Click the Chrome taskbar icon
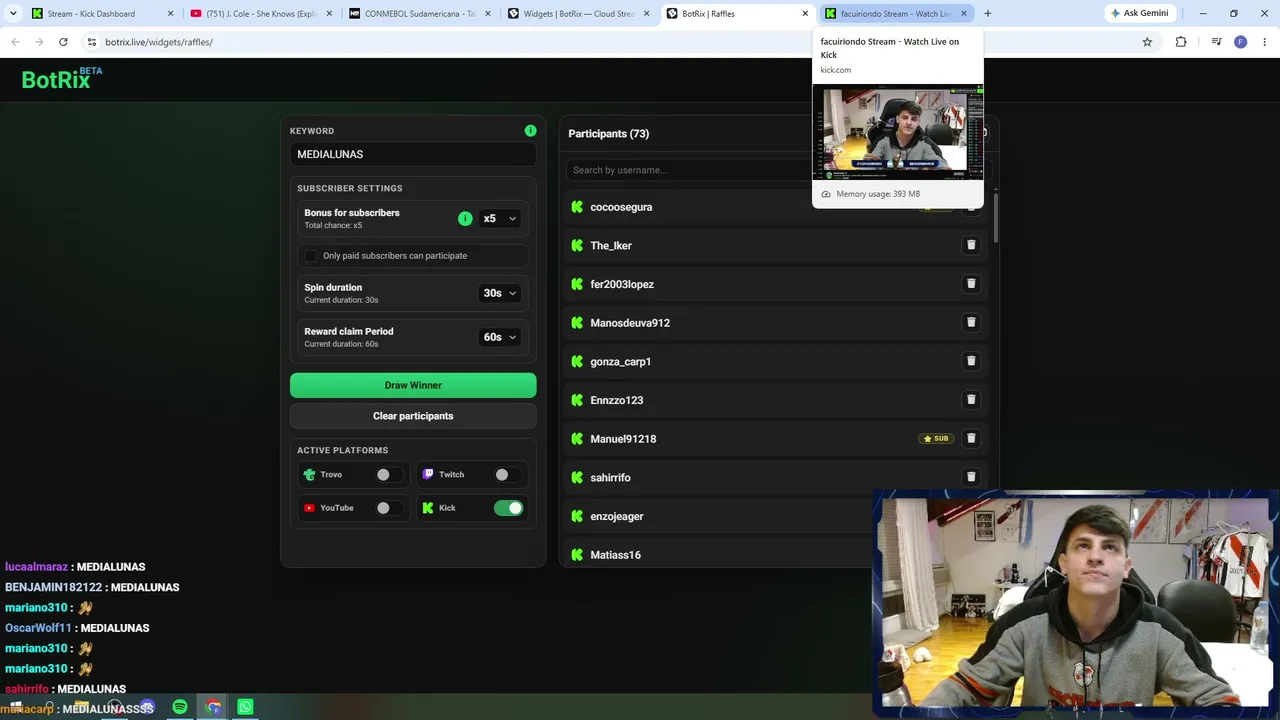 coord(213,707)
